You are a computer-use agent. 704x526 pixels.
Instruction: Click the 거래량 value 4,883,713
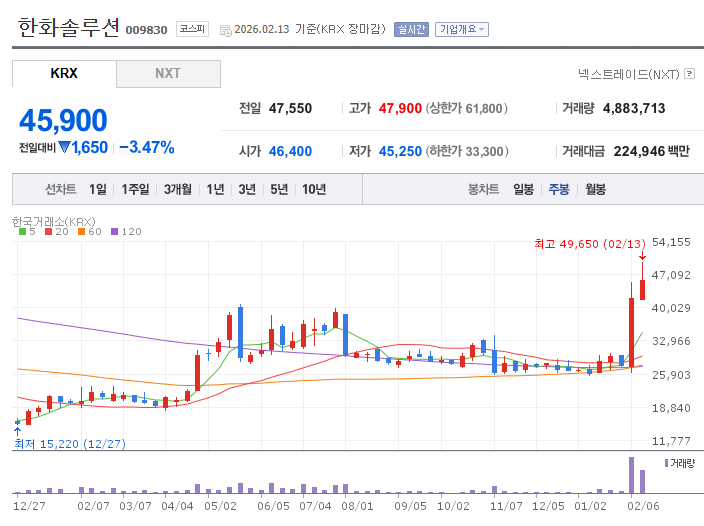click(x=634, y=108)
